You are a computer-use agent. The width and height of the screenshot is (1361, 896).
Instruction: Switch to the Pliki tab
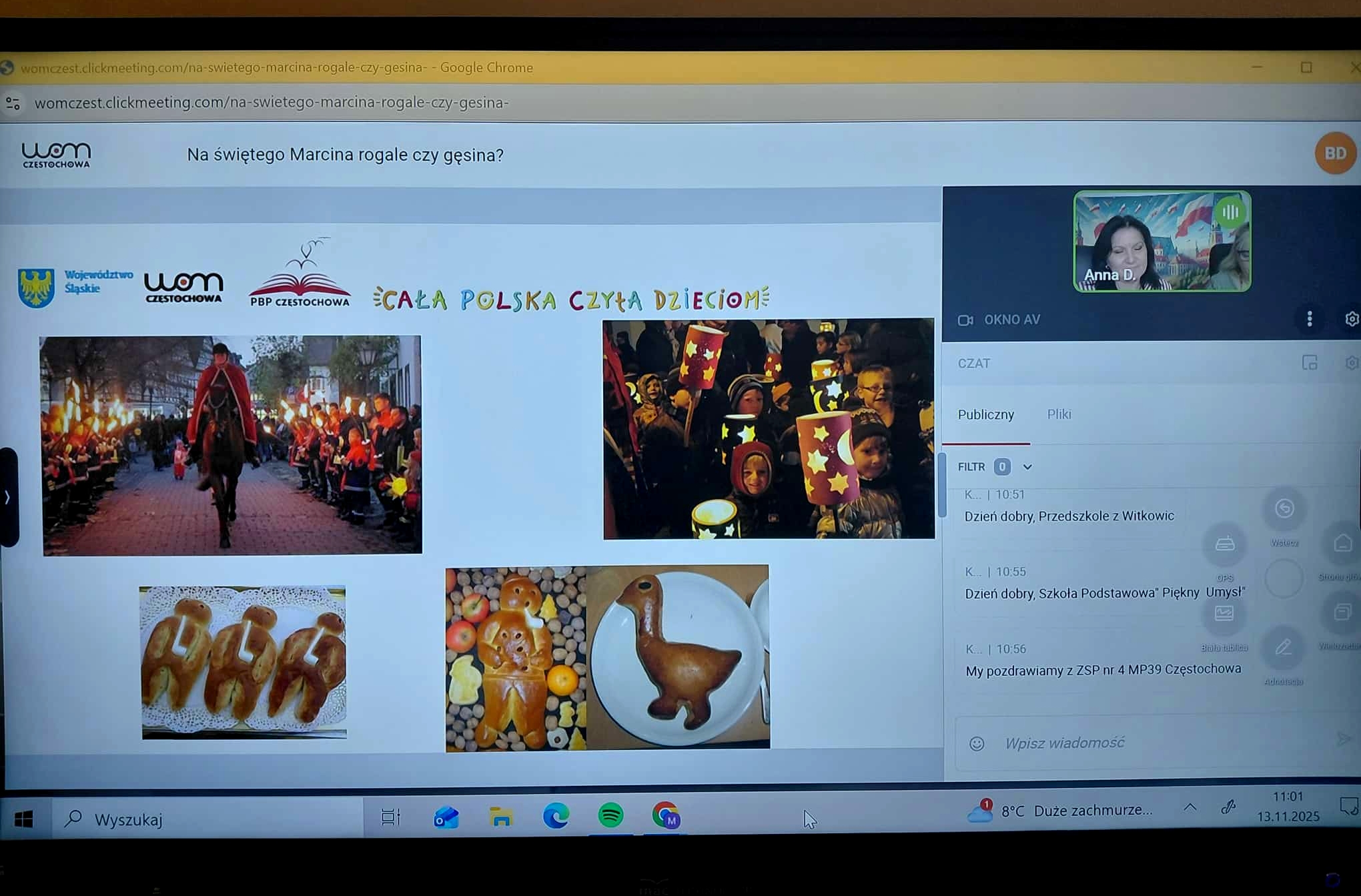click(1059, 414)
